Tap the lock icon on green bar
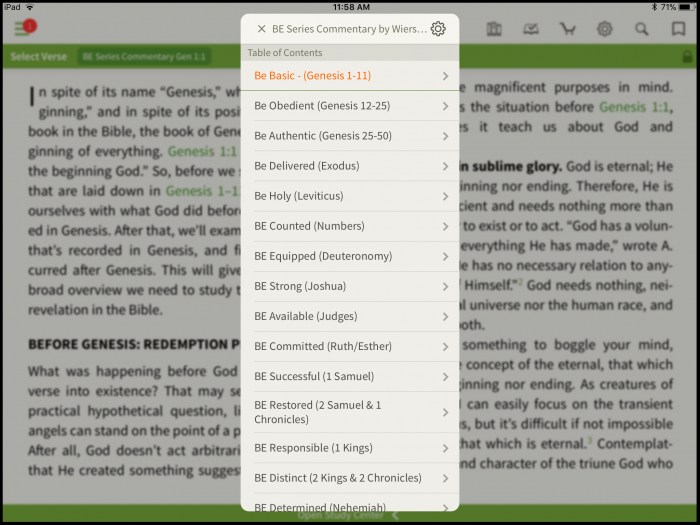The height and width of the screenshot is (525, 700). tap(688, 57)
